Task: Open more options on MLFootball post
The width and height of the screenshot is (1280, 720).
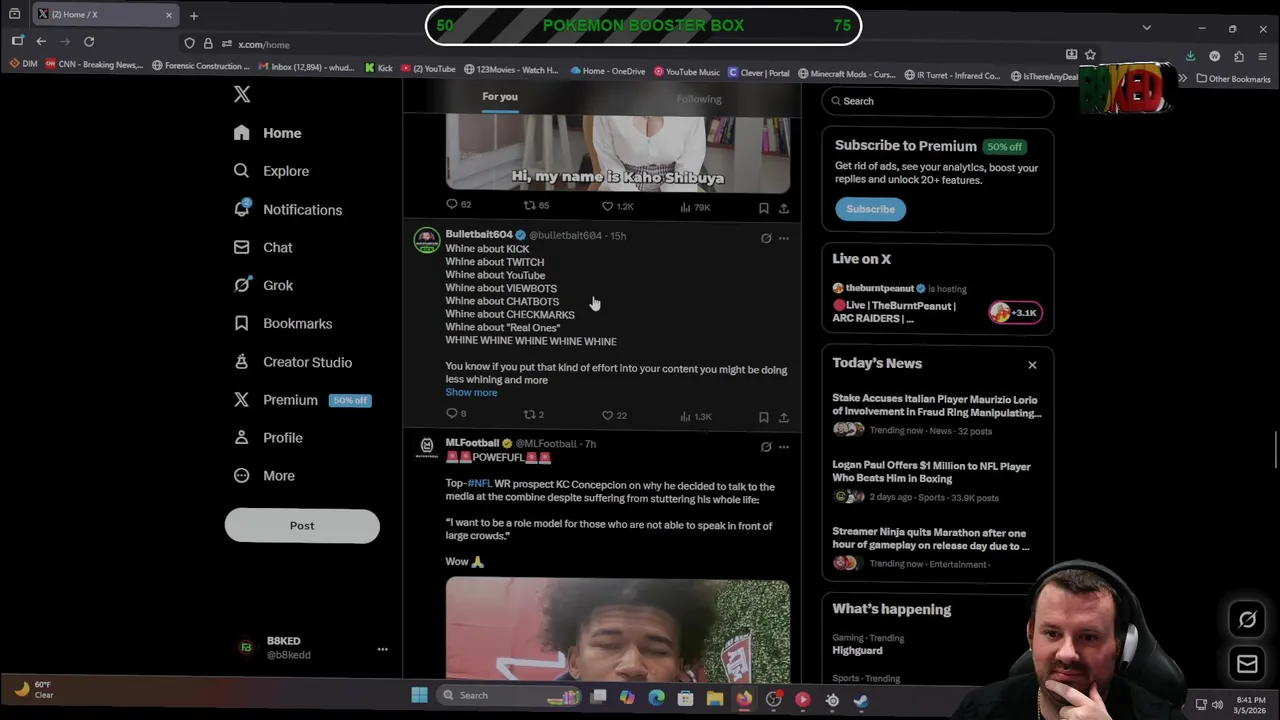Action: click(783, 447)
